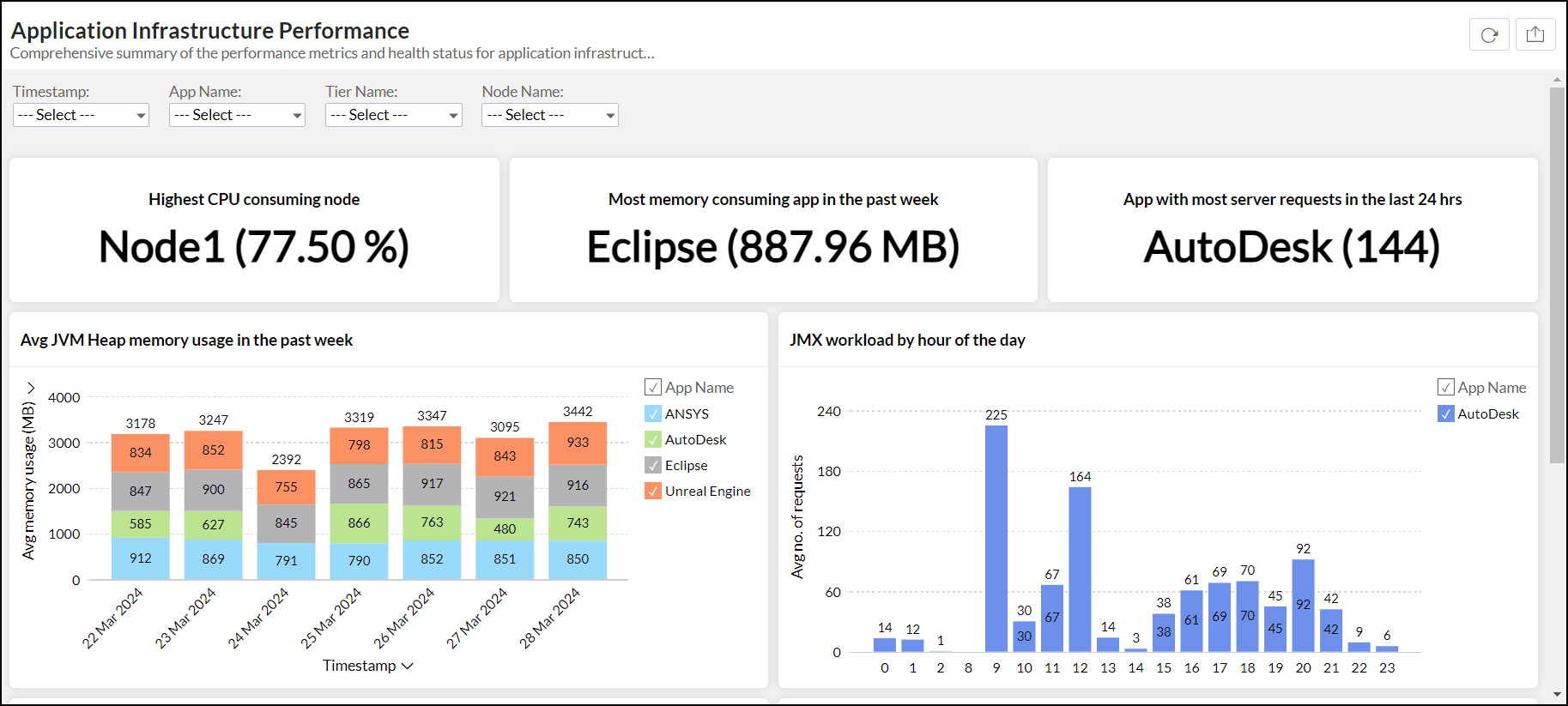Click the export/share dashboard icon
1568x706 pixels.
[x=1535, y=34]
